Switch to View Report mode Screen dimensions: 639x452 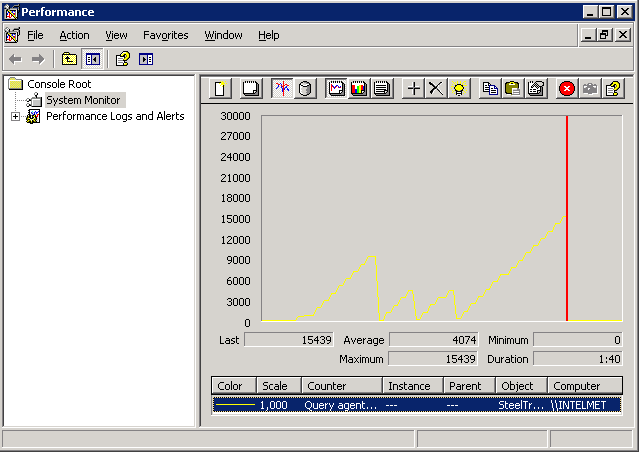pyautogui.click(x=381, y=88)
